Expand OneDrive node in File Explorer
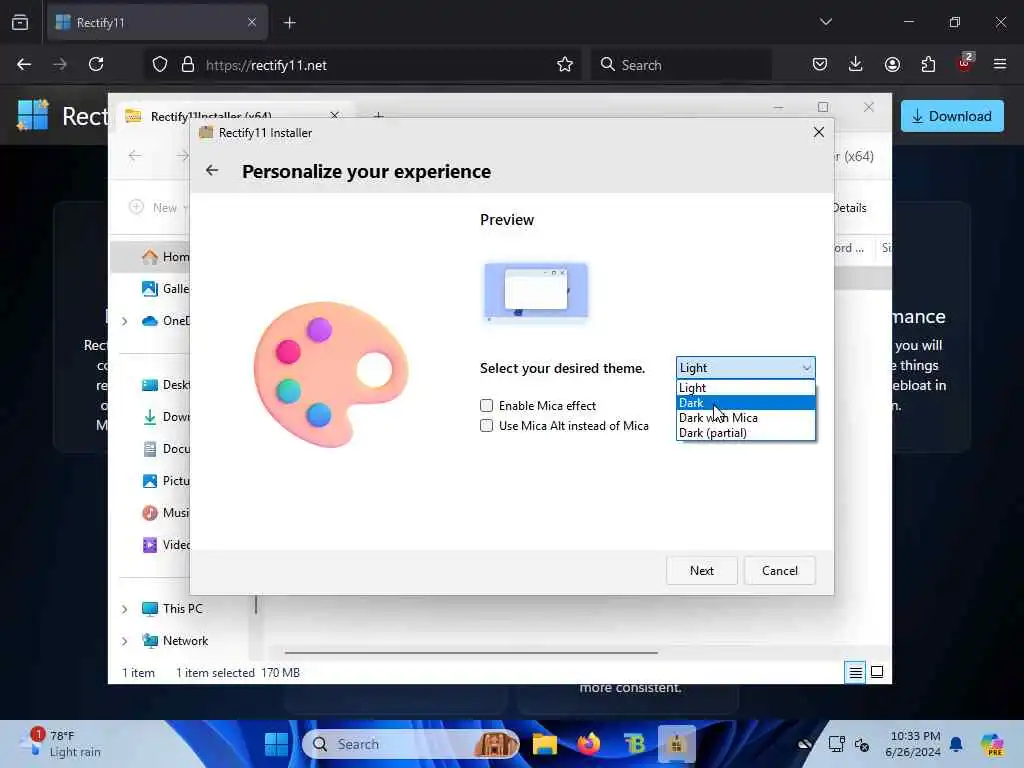Image resolution: width=1024 pixels, height=768 pixels. (x=124, y=321)
